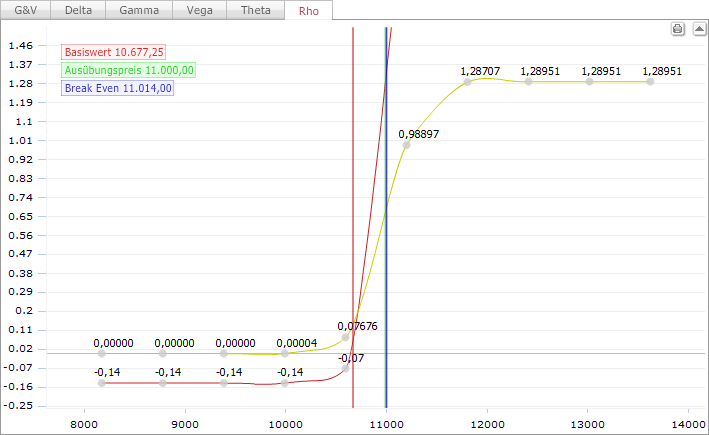This screenshot has width=709, height=435.
Task: Click the yellow curve point labeled 0,00004
Action: click(285, 353)
